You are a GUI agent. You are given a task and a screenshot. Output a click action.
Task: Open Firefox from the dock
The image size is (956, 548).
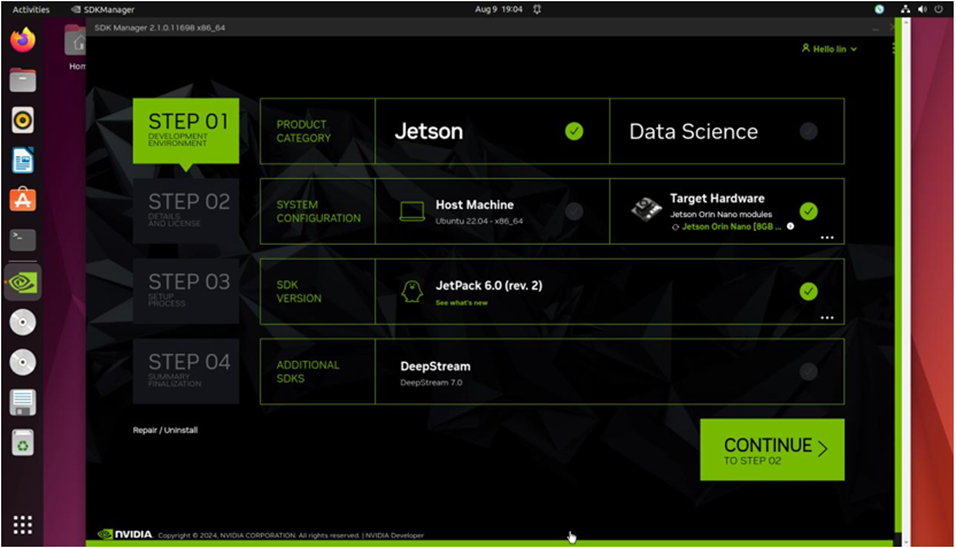23,40
